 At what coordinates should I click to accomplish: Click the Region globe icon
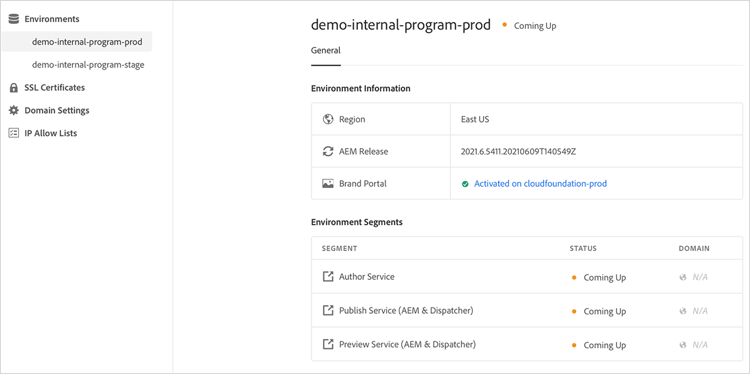pos(328,120)
